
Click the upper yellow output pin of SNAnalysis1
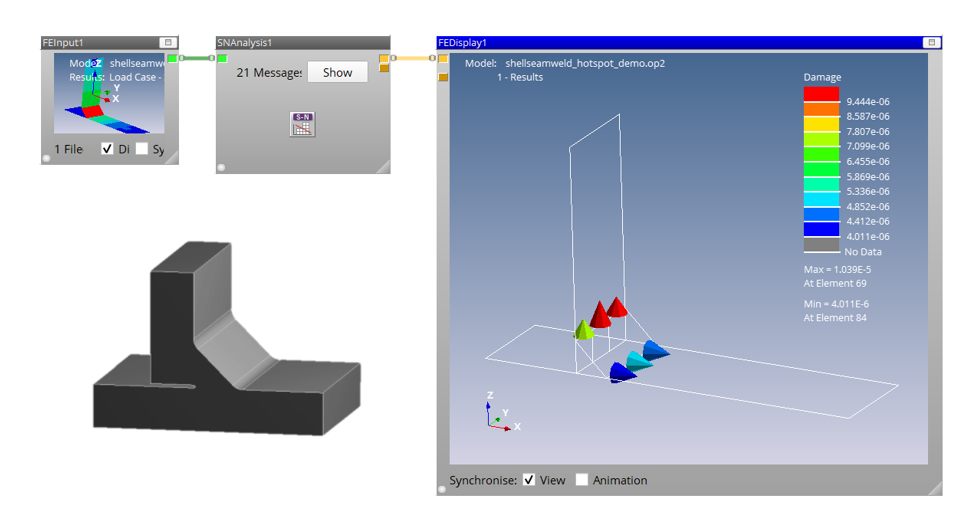tap(384, 58)
